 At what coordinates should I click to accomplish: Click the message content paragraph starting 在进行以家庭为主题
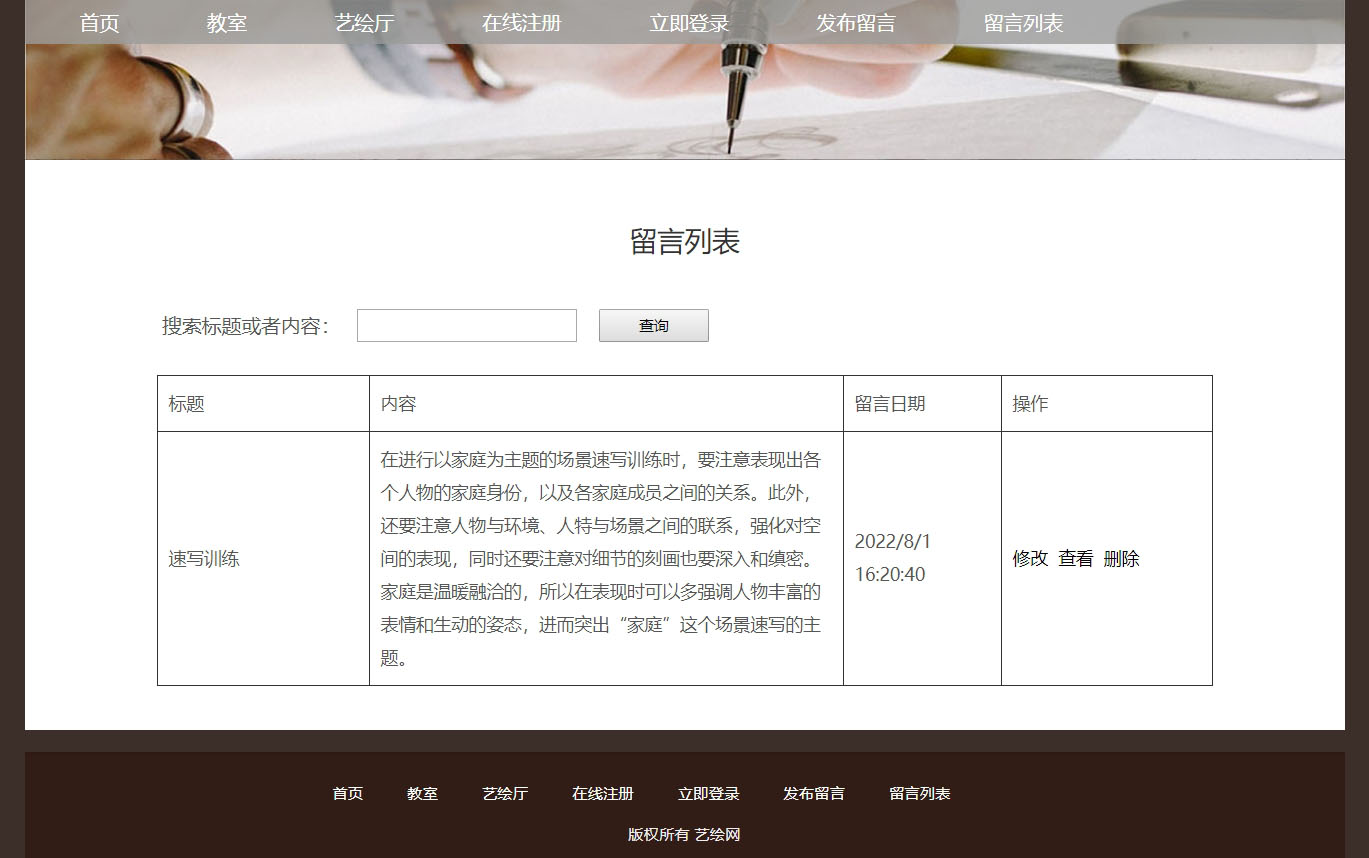coord(601,559)
